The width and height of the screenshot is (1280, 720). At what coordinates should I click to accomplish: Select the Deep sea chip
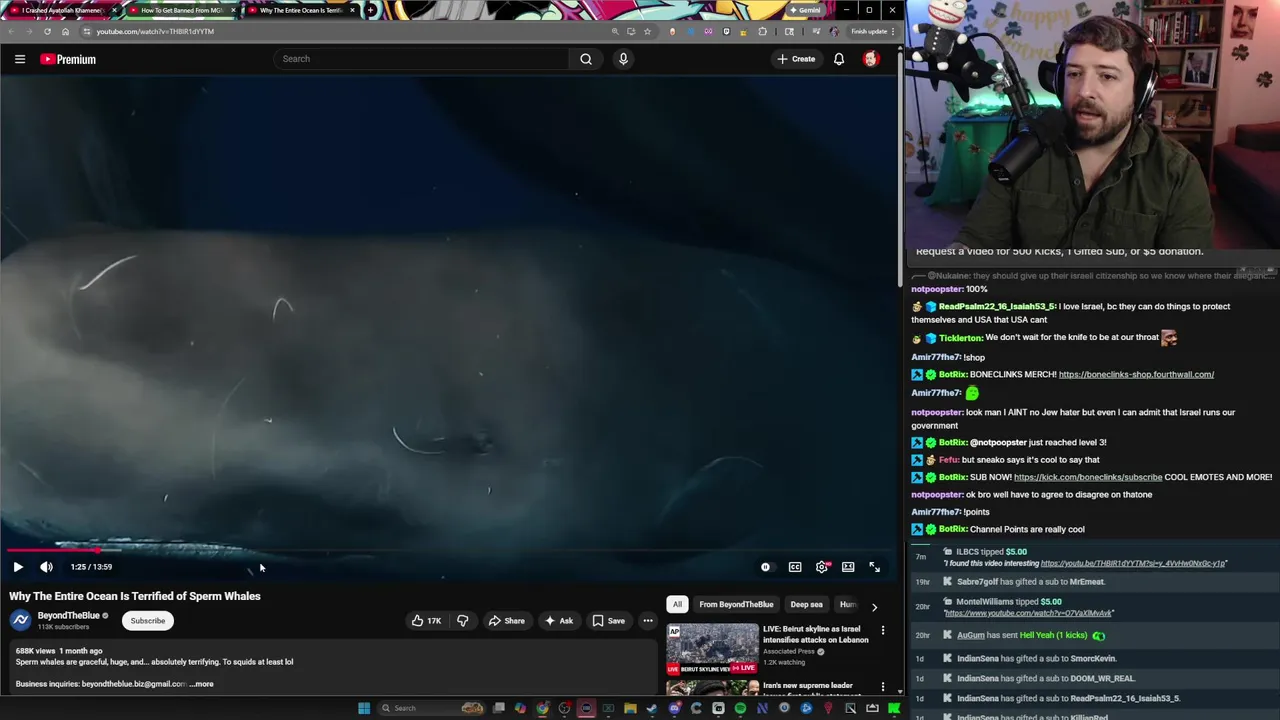pyautogui.click(x=806, y=604)
